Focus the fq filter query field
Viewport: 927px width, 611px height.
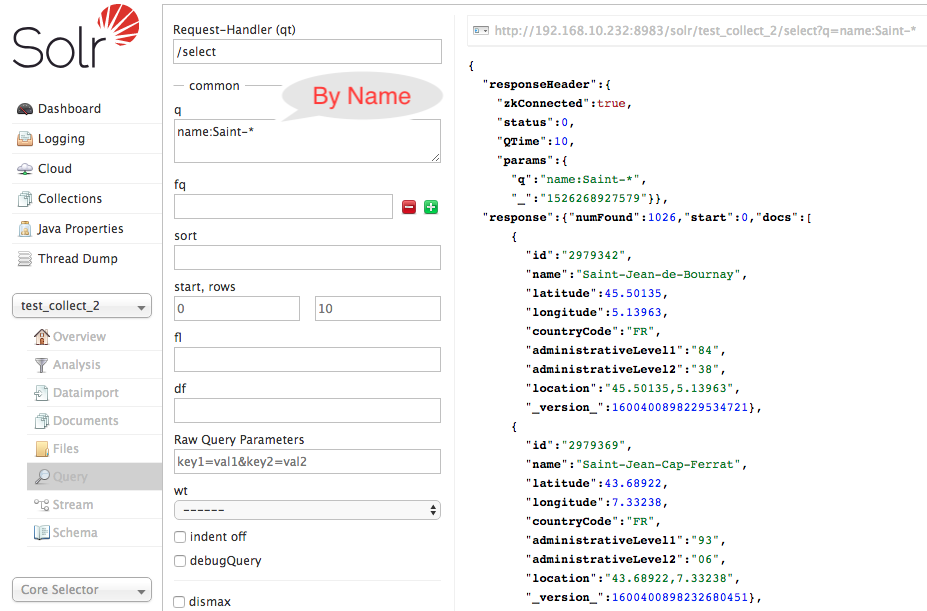283,206
